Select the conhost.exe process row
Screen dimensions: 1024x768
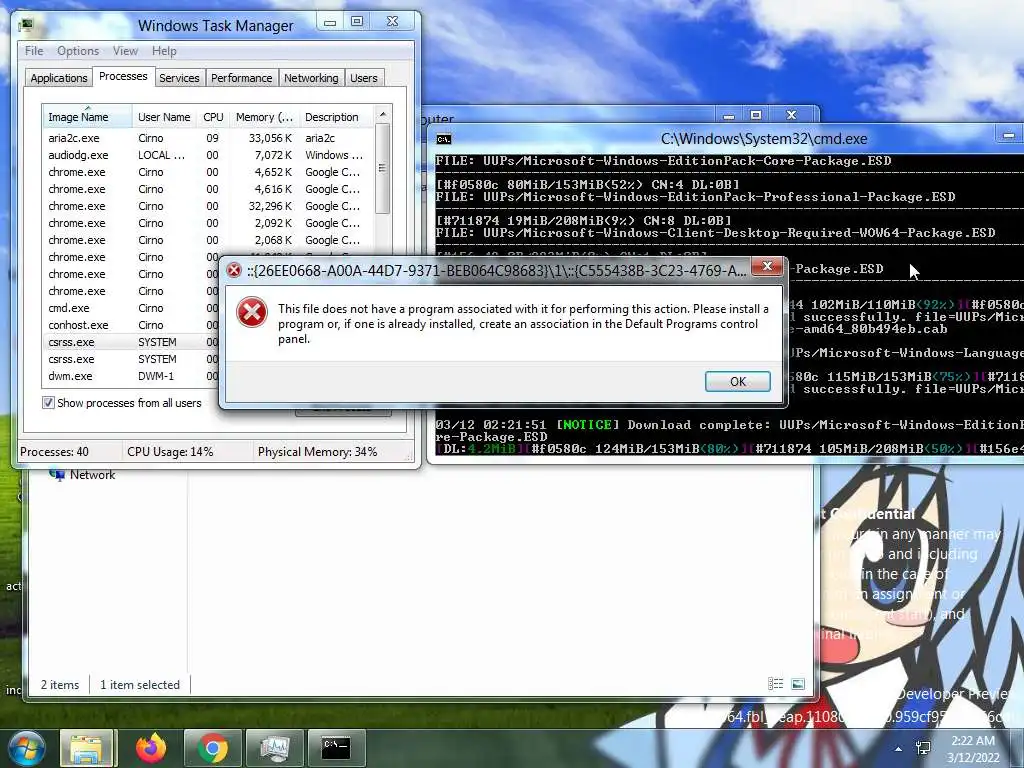point(131,325)
